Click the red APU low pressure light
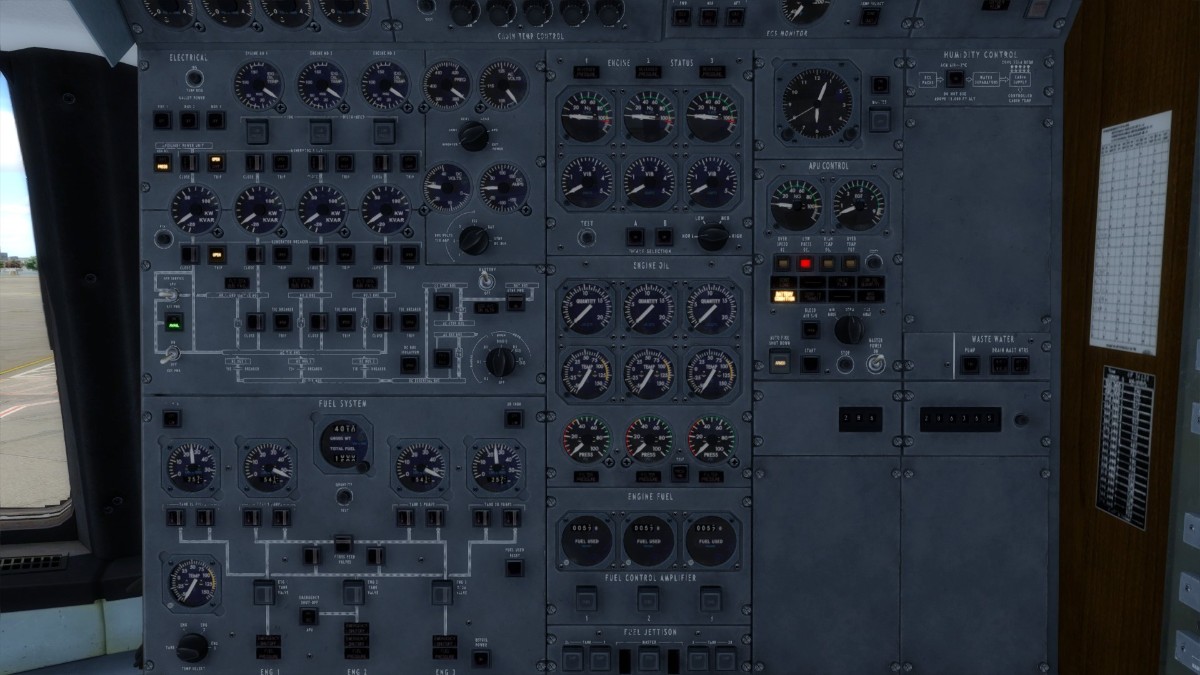The width and height of the screenshot is (1200, 675). point(803,263)
